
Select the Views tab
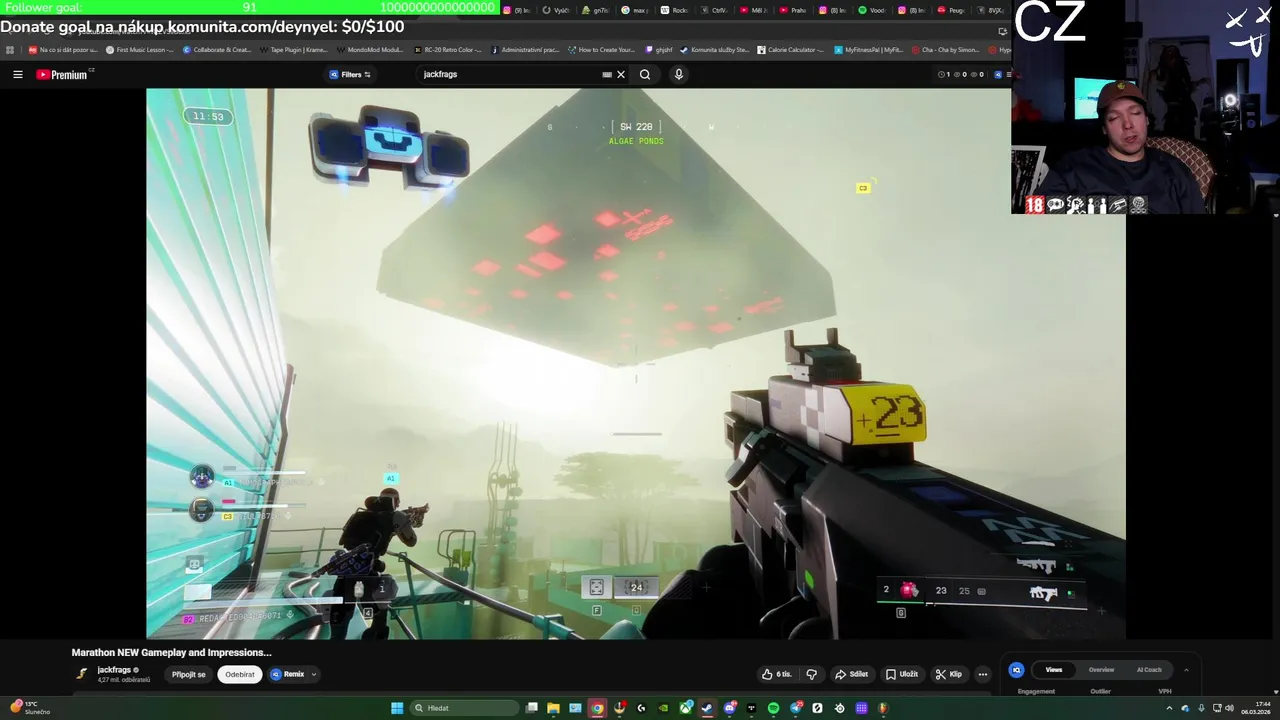(1054, 670)
